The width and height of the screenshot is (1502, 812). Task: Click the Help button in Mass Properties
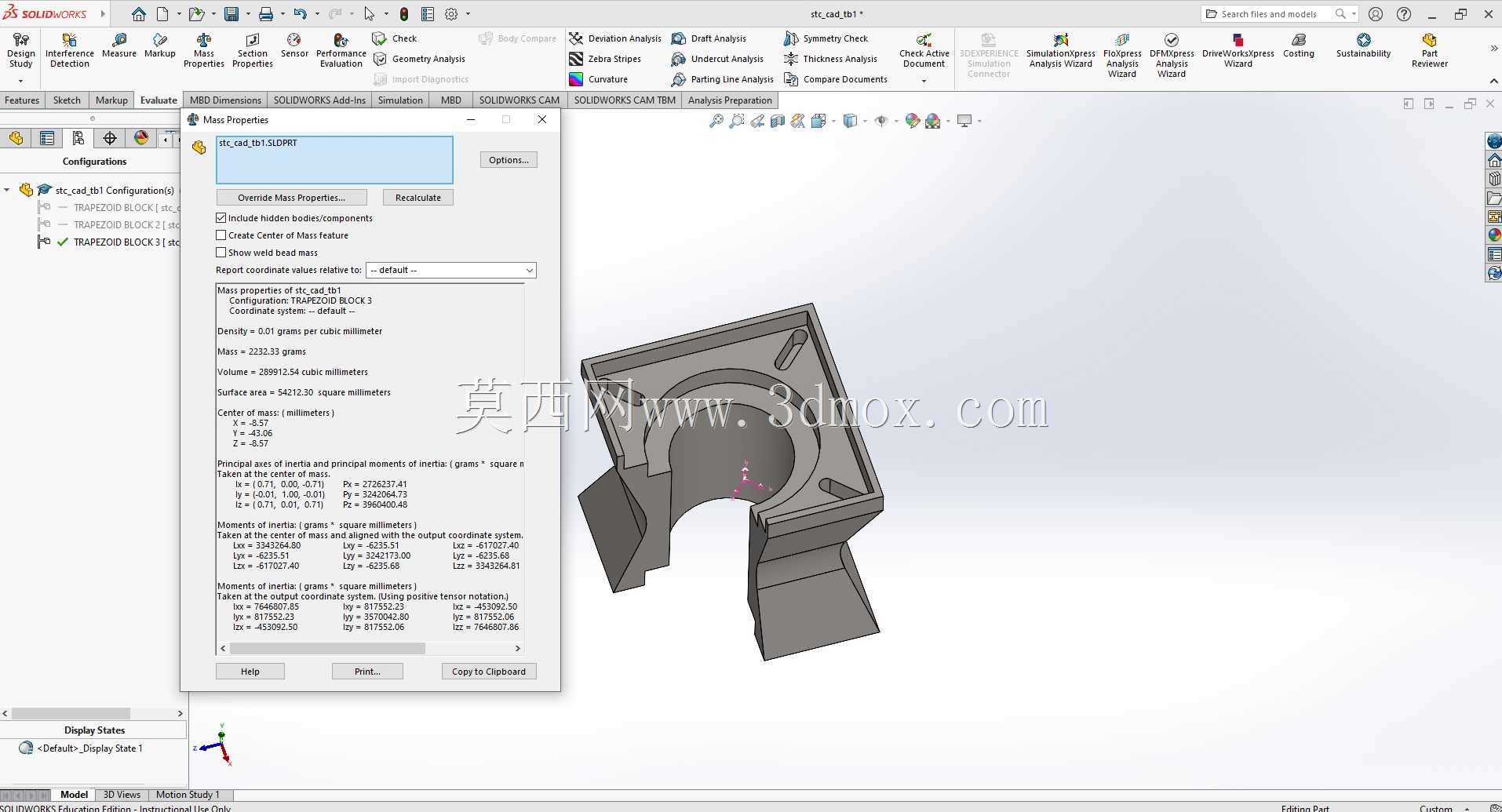click(250, 672)
